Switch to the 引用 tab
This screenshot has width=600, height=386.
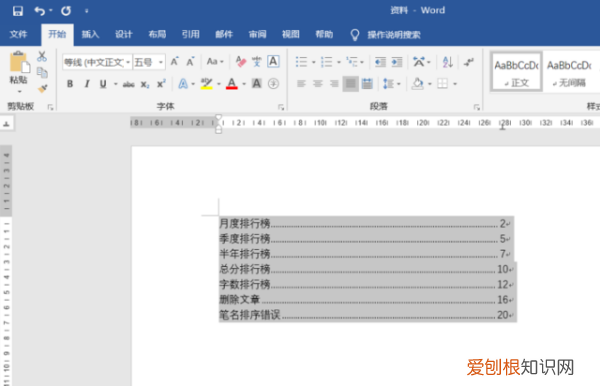[x=191, y=34]
